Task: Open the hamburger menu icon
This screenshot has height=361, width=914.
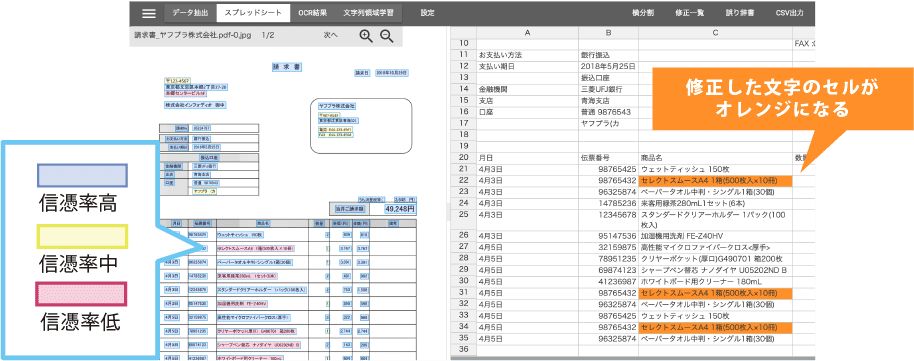Action: coord(149,13)
